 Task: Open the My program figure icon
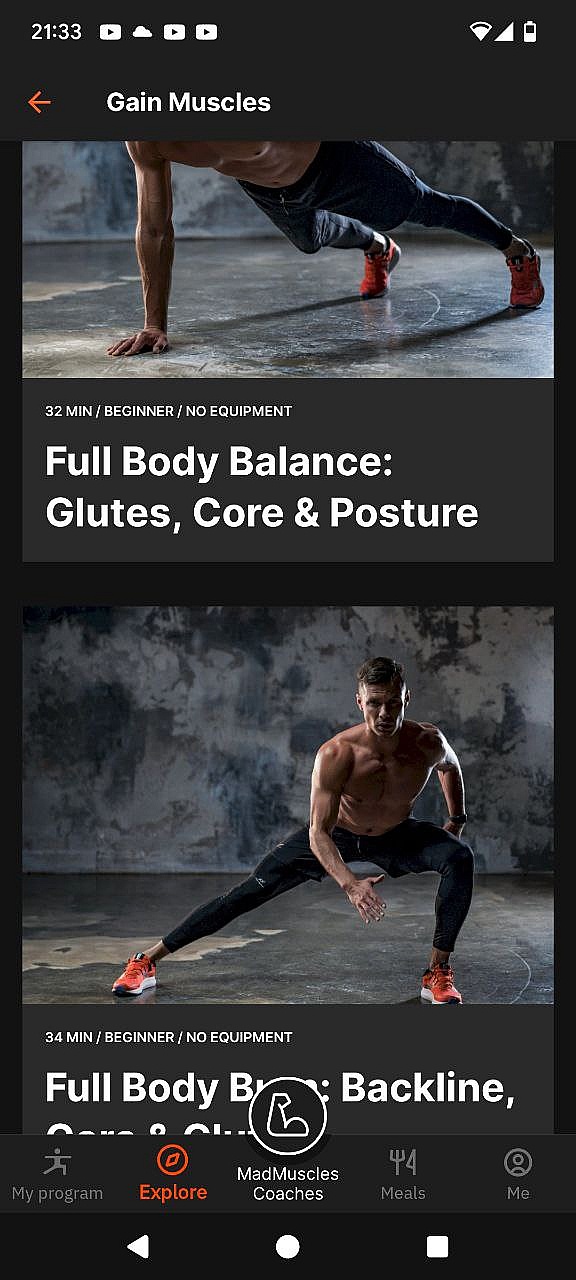(x=57, y=1162)
